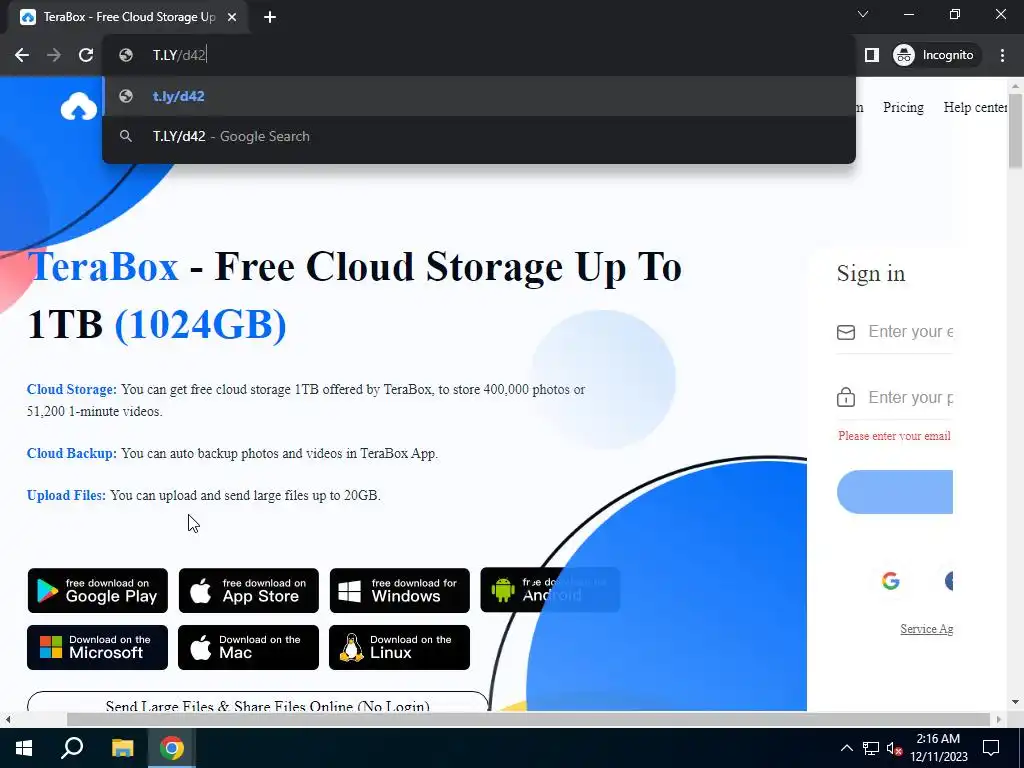Go back with the browser back arrow

pyautogui.click(x=22, y=55)
